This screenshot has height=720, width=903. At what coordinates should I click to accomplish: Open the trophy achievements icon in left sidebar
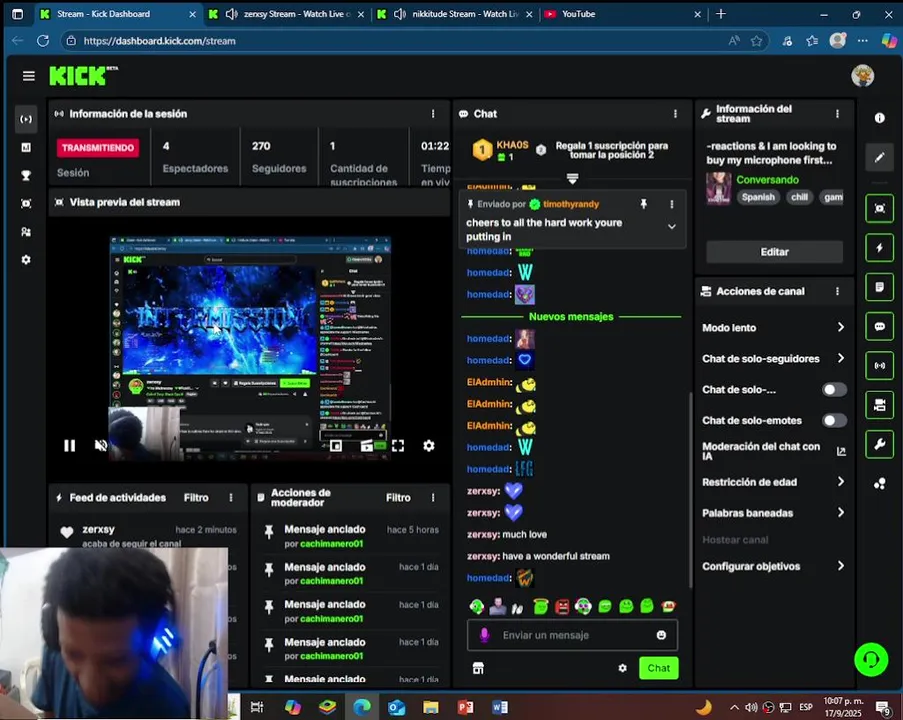pyautogui.click(x=26, y=176)
